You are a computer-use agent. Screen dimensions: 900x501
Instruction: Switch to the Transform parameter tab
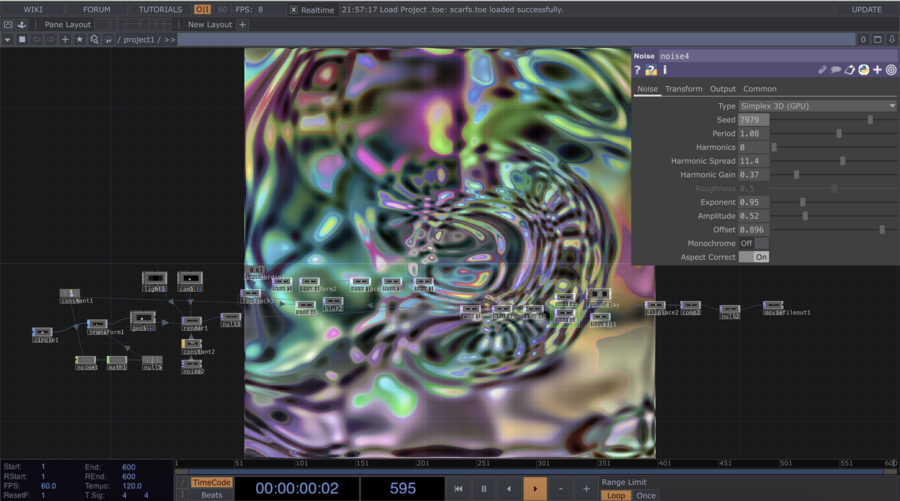(x=684, y=89)
